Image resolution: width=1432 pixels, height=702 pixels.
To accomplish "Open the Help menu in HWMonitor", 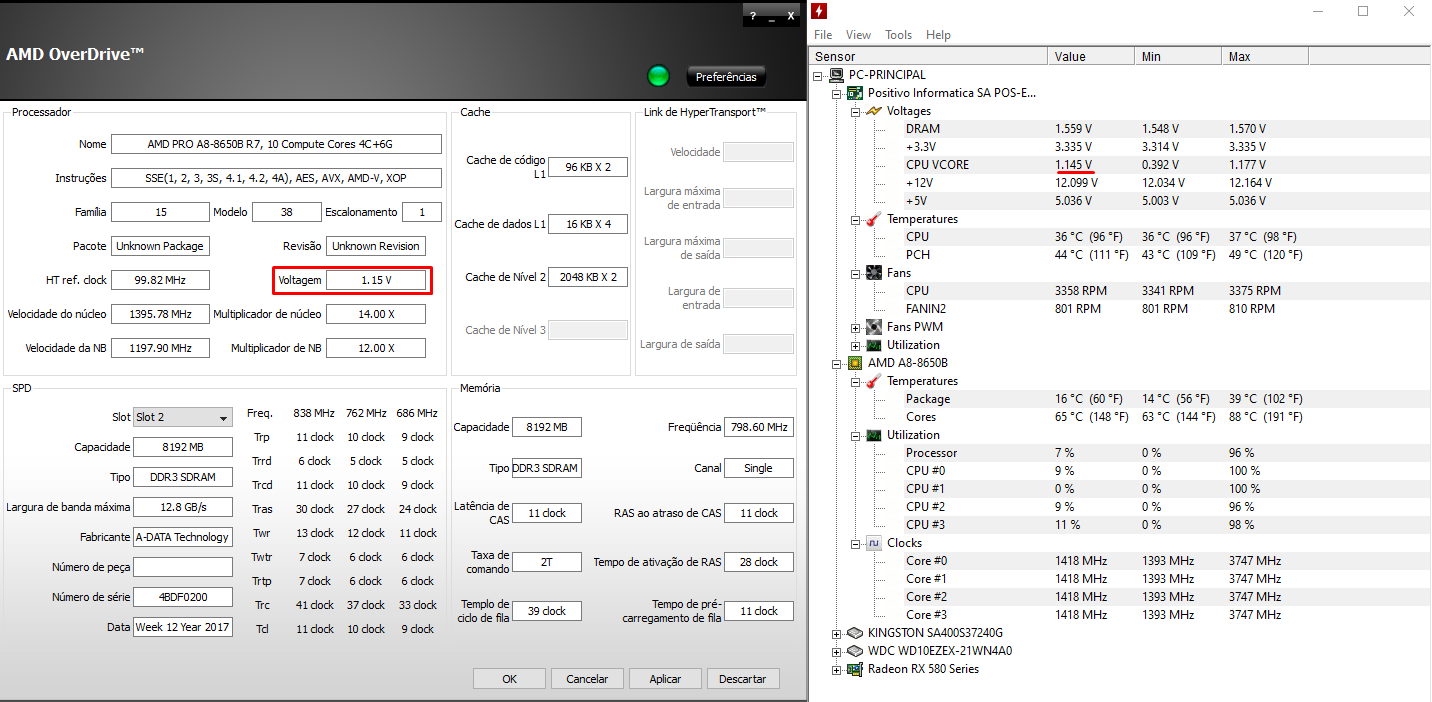I will point(938,35).
